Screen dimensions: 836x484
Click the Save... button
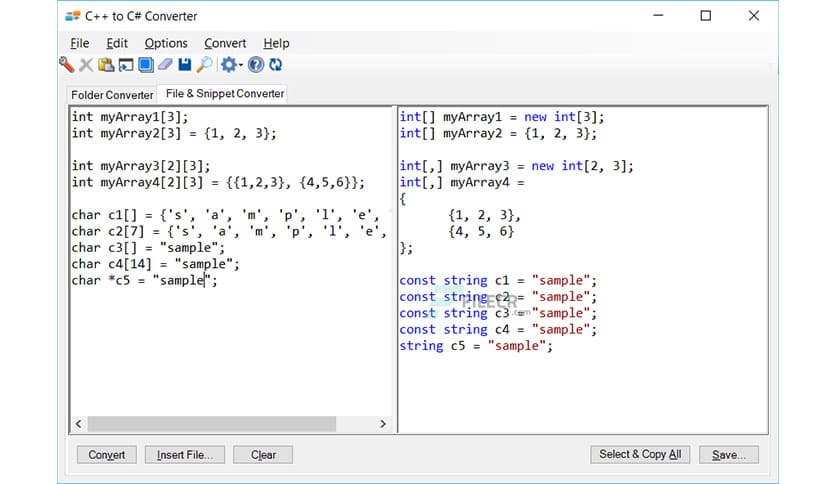pyautogui.click(x=728, y=454)
